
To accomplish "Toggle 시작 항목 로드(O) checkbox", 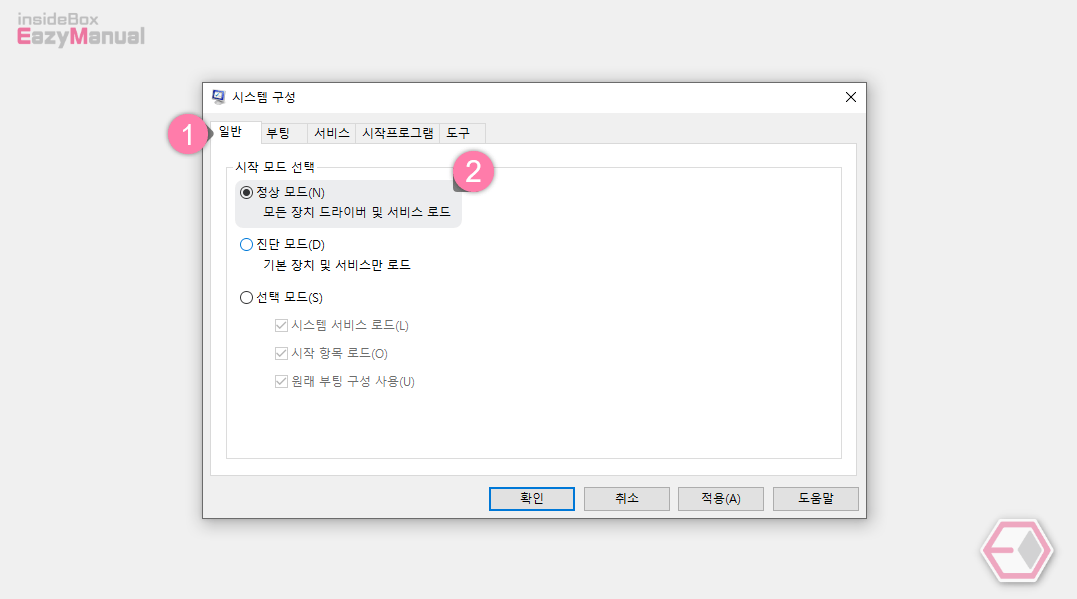I will (x=281, y=354).
